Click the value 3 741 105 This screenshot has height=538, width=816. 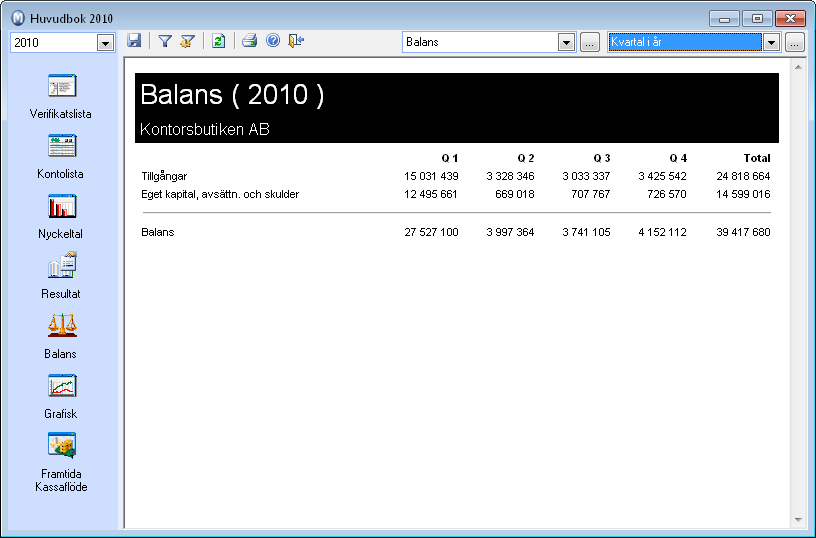586,232
